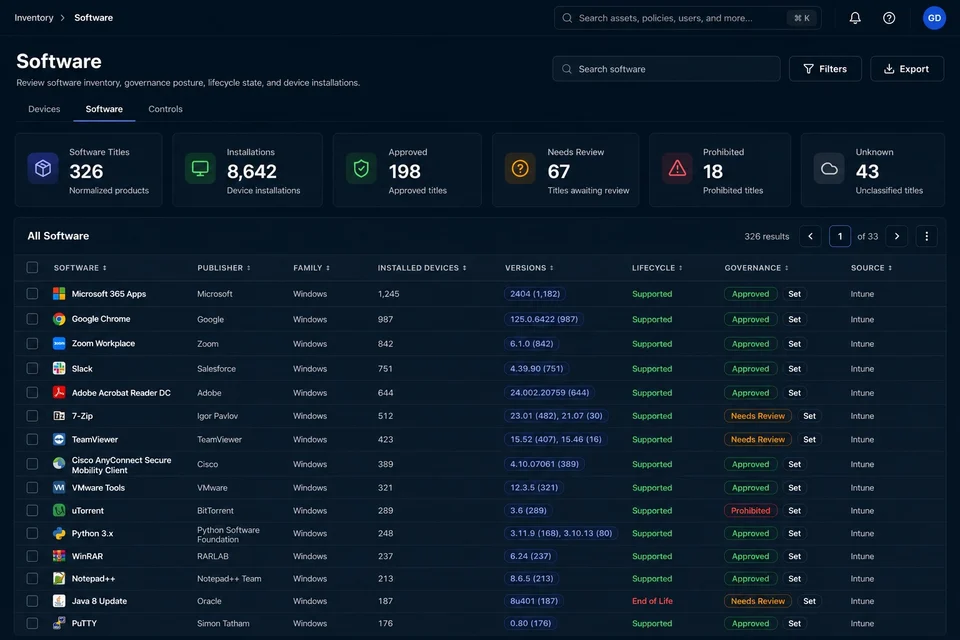This screenshot has width=960, height=640.
Task: Click the TeamViewer app icon
Action: 59,439
